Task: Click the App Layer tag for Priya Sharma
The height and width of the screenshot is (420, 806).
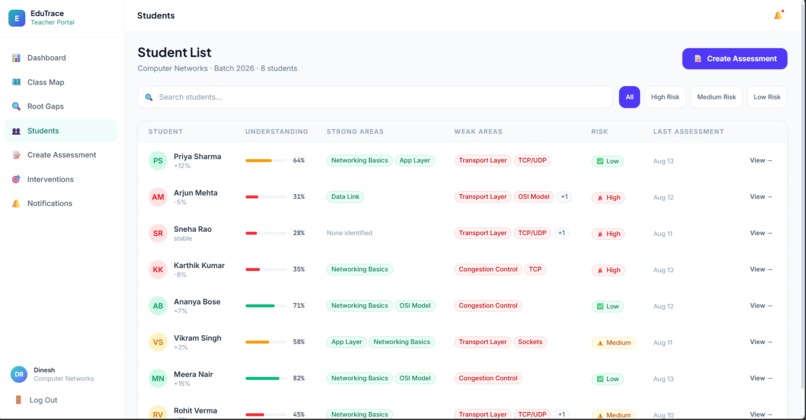Action: point(415,160)
